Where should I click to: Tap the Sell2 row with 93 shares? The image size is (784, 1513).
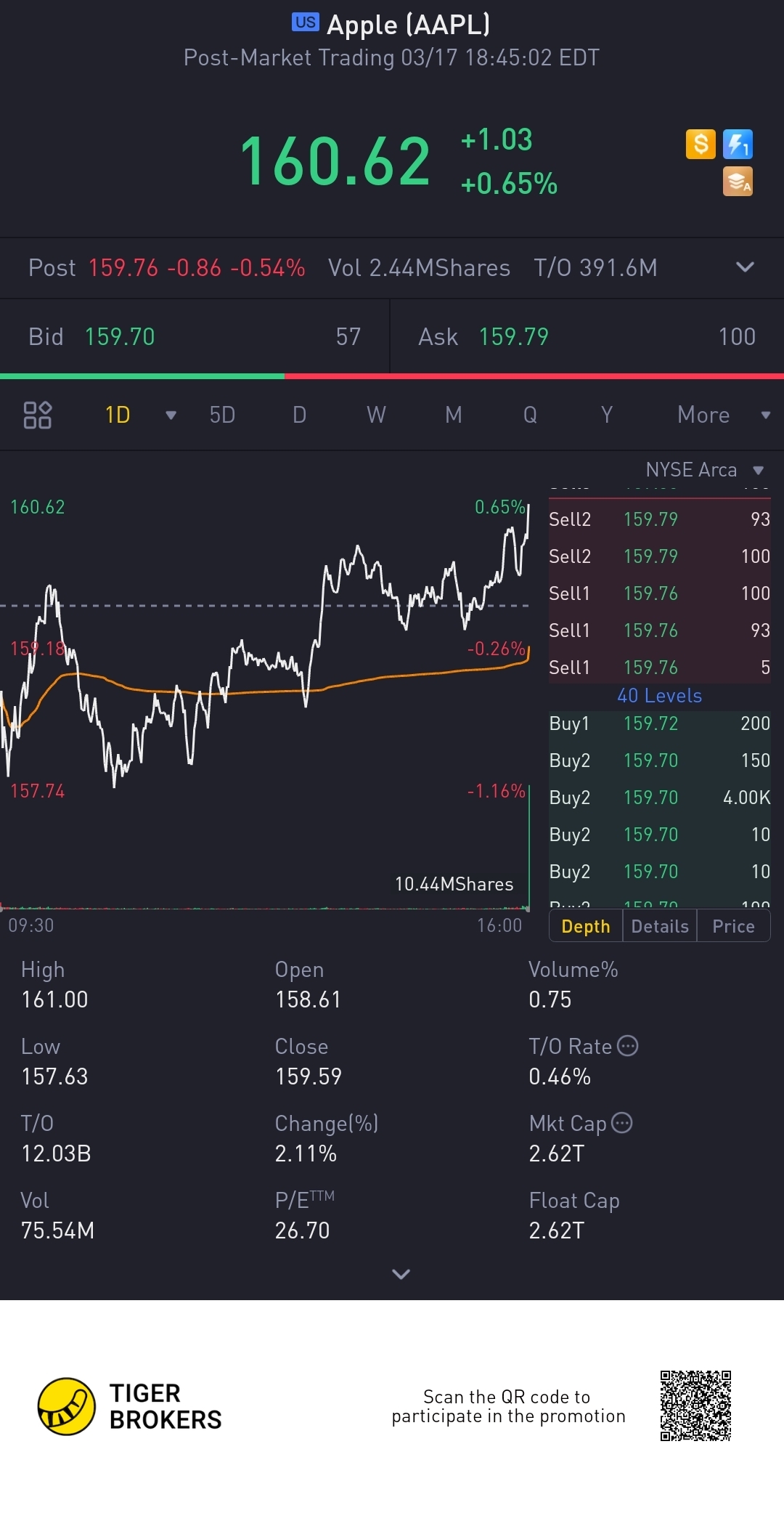point(659,519)
